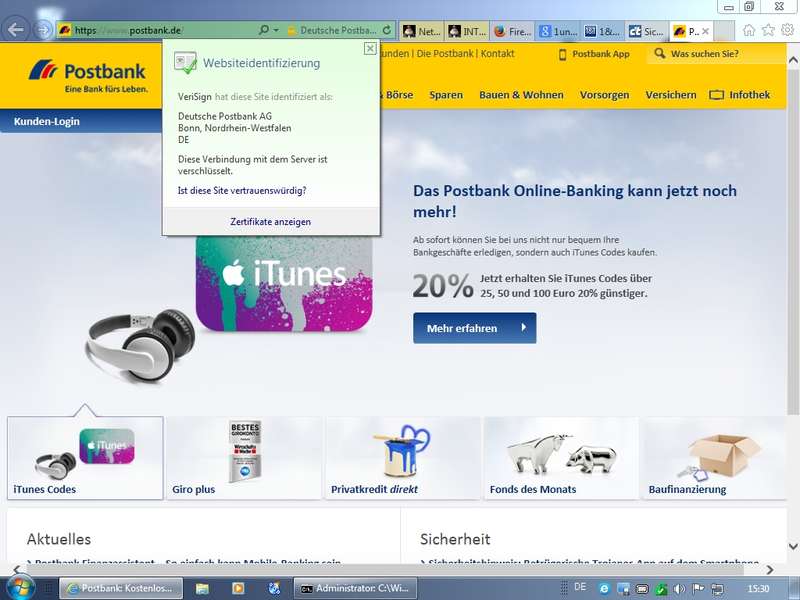This screenshot has height=600, width=800.
Task: Open the Börse menu
Action: click(x=399, y=95)
